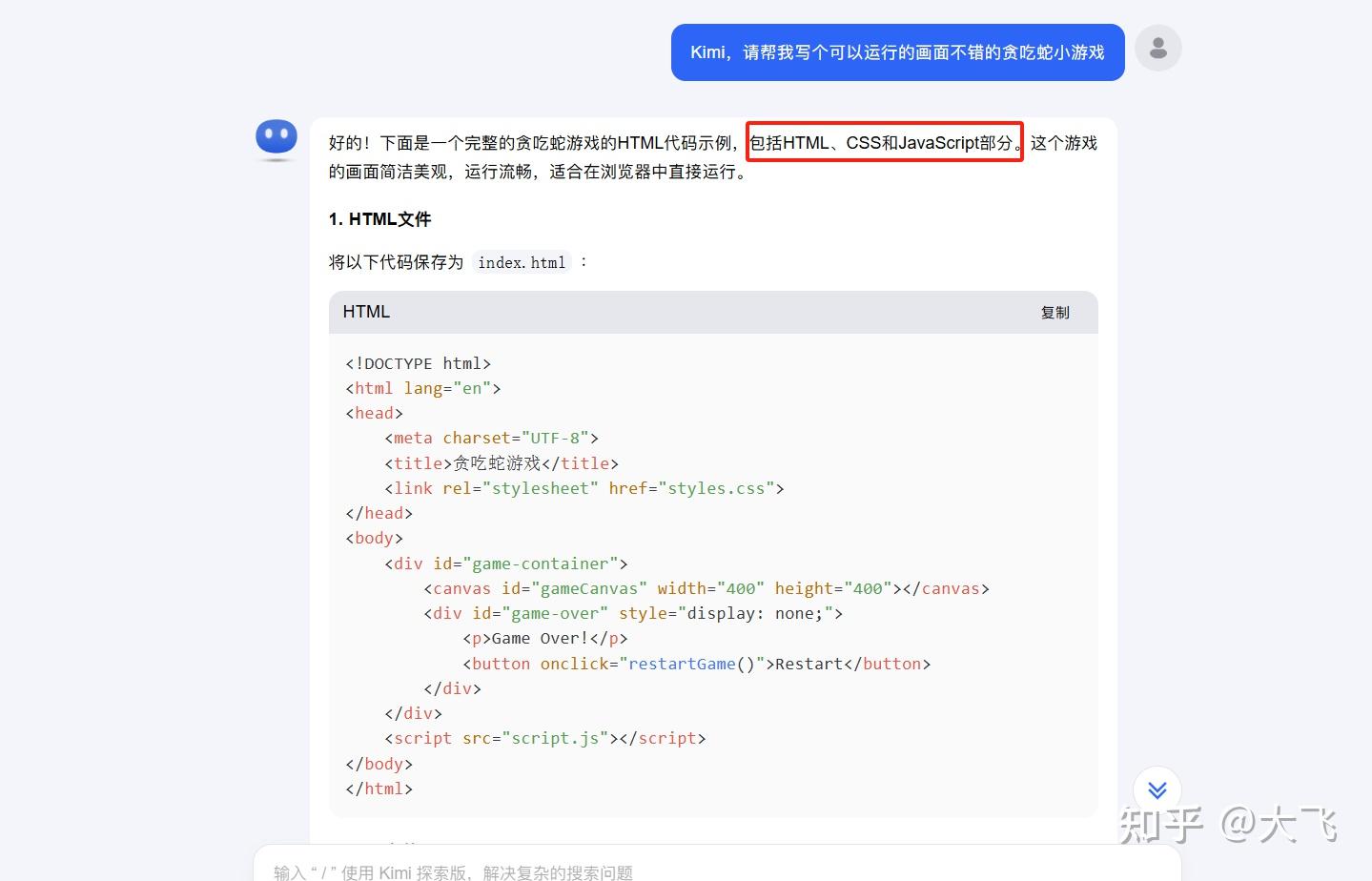Click the text 将以下代码保存为
This screenshot has height=881, width=1372.
(396, 262)
